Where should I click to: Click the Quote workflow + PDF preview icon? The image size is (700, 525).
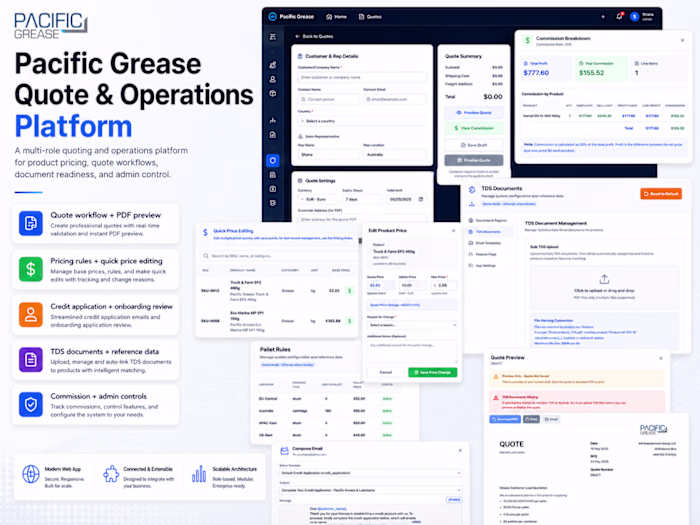[x=31, y=223]
